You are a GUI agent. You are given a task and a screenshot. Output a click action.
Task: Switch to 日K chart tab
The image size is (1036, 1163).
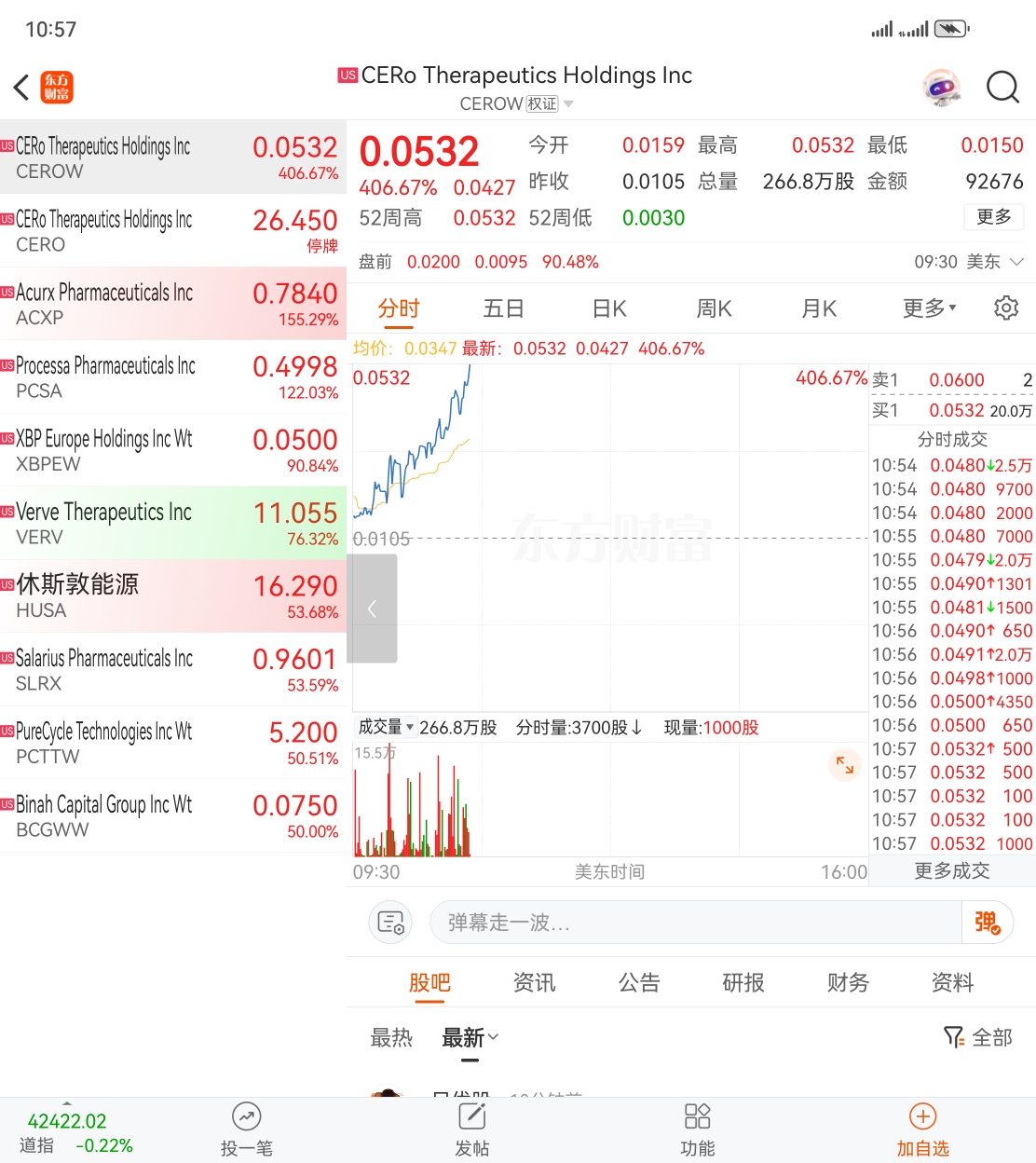(609, 308)
